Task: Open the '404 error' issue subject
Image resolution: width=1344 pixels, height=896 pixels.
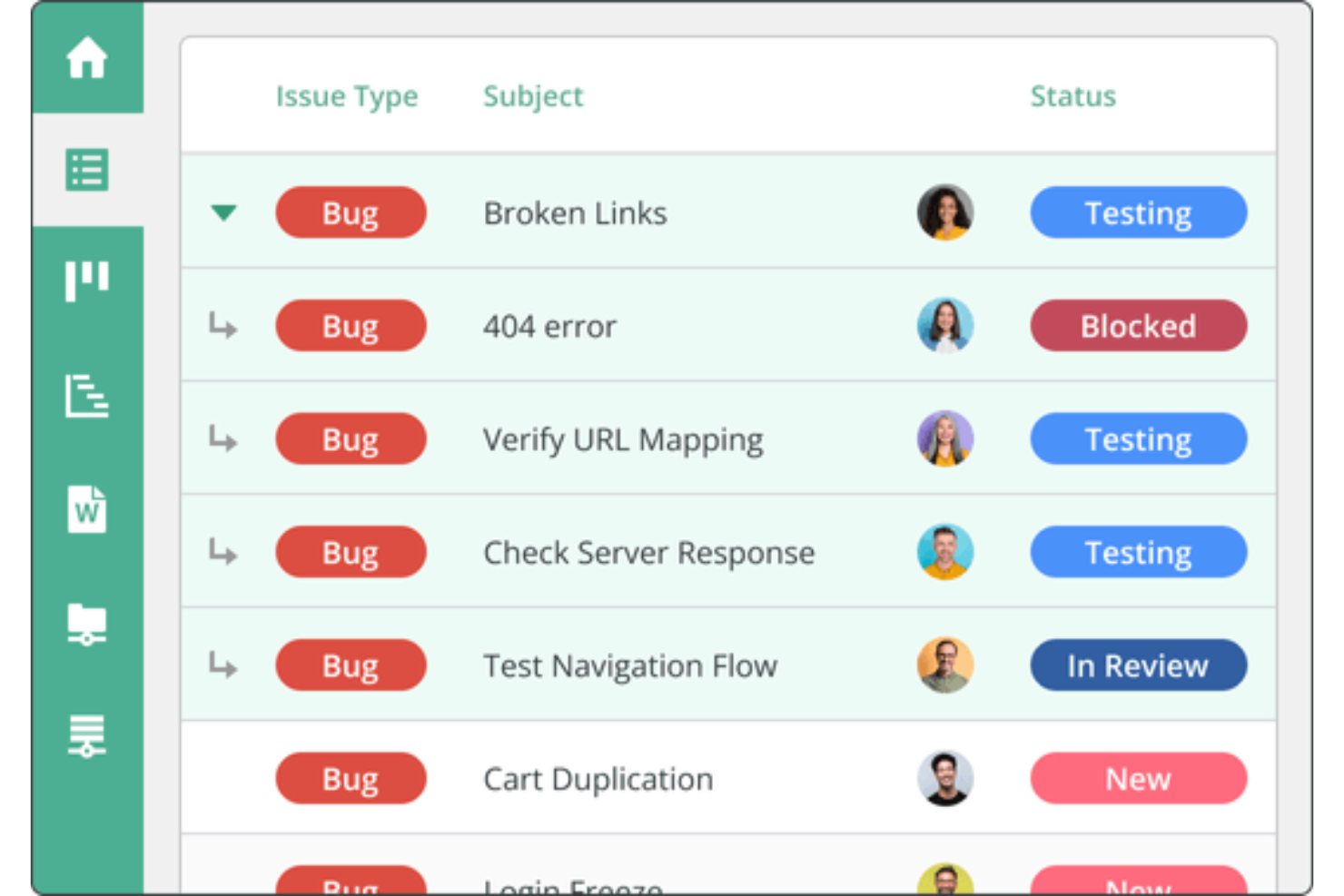Action: pyautogui.click(x=549, y=327)
